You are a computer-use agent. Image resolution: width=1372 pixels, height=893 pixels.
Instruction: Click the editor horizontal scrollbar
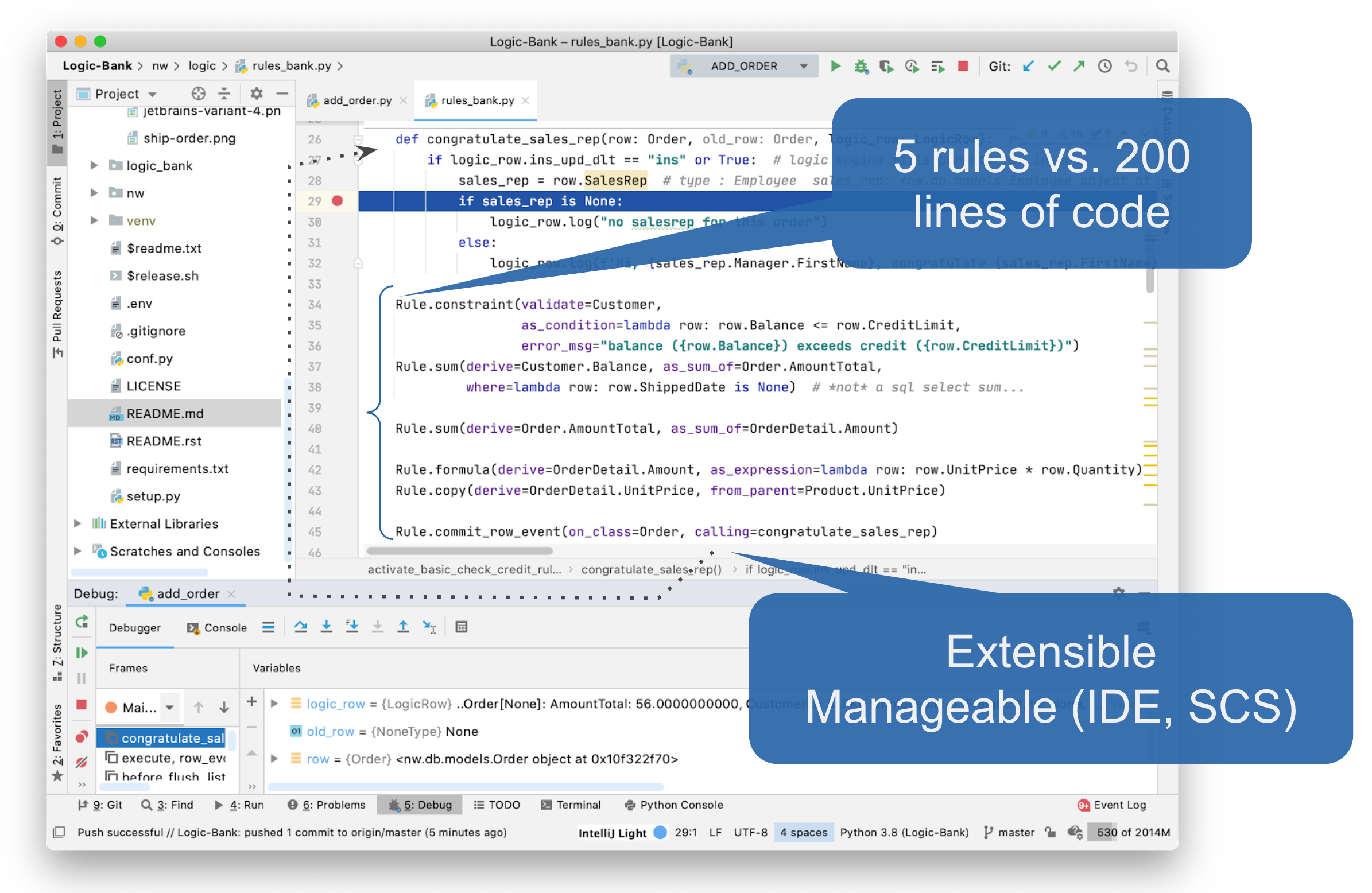click(x=459, y=551)
